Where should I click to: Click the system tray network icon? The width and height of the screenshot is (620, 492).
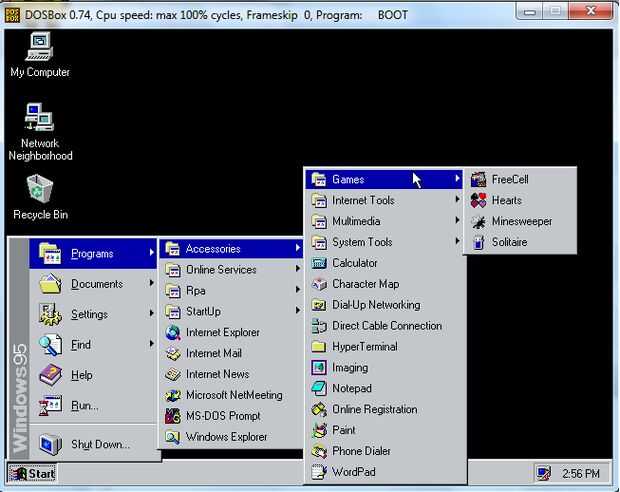pyautogui.click(x=543, y=473)
